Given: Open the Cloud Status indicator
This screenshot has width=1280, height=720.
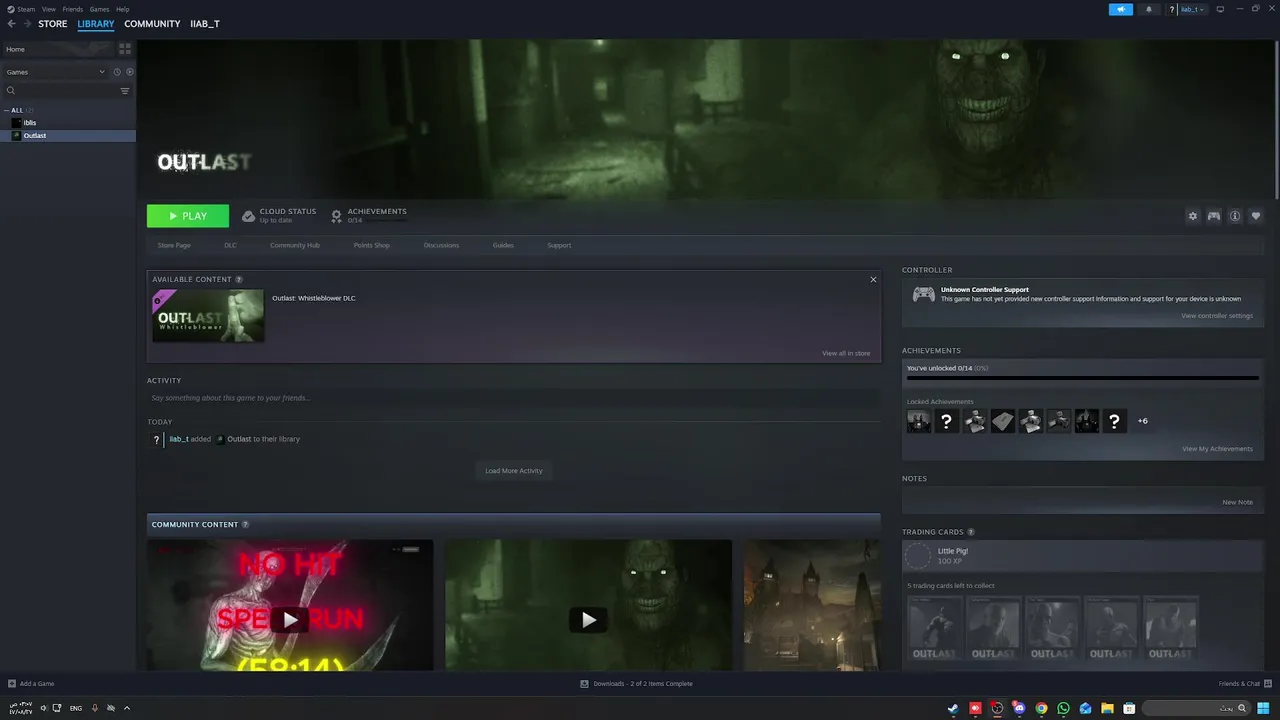Looking at the screenshot, I should pos(279,215).
